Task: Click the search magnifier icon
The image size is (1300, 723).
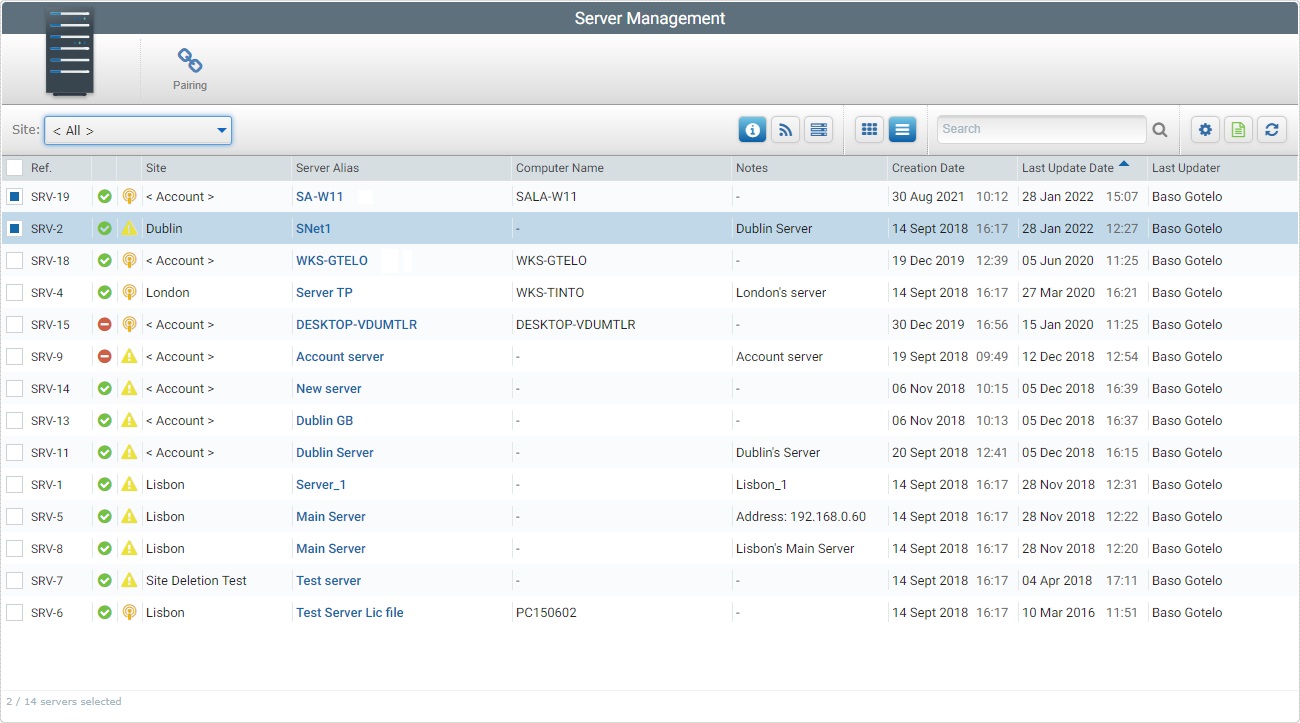Action: tap(1160, 129)
